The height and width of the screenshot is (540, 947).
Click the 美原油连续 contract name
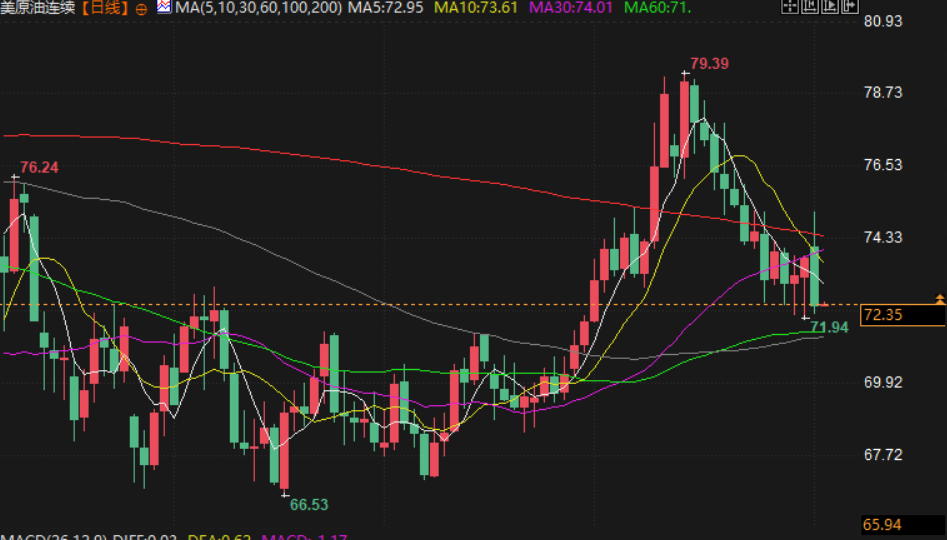point(38,8)
